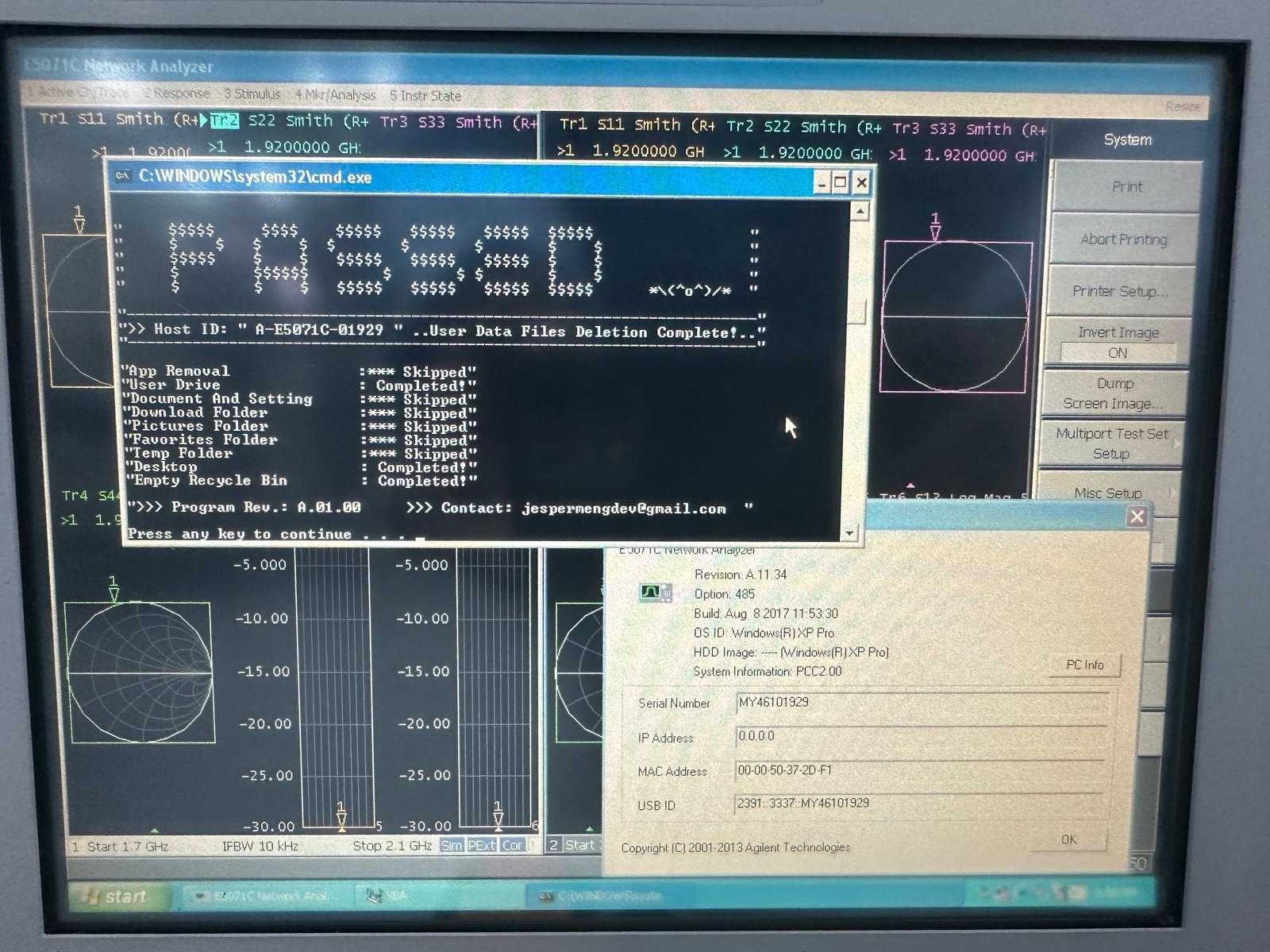This screenshot has height=952, width=1270.
Task: Close the cmd.exe window
Action: point(861,183)
